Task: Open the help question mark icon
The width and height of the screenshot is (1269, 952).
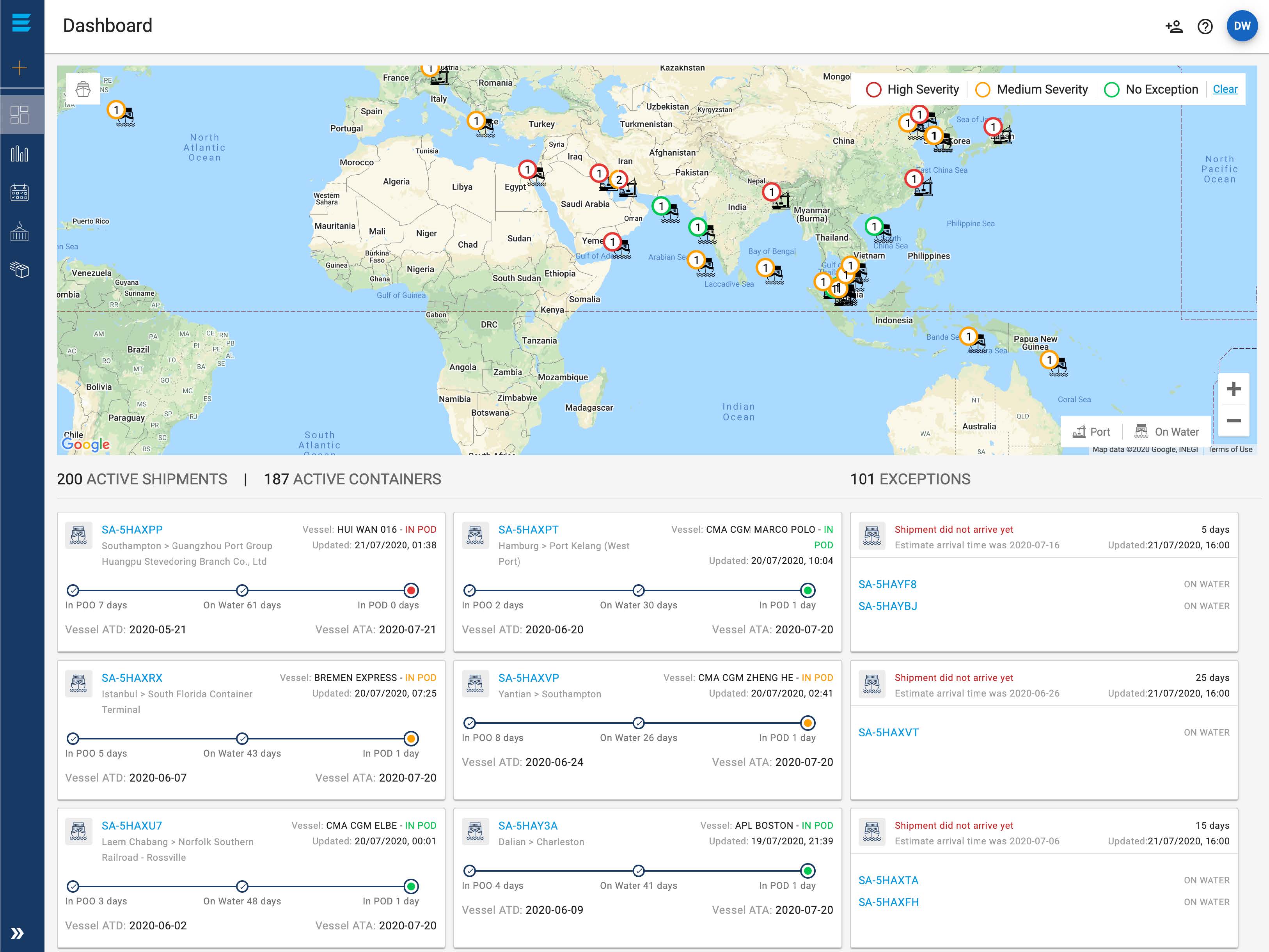Action: [x=1205, y=27]
